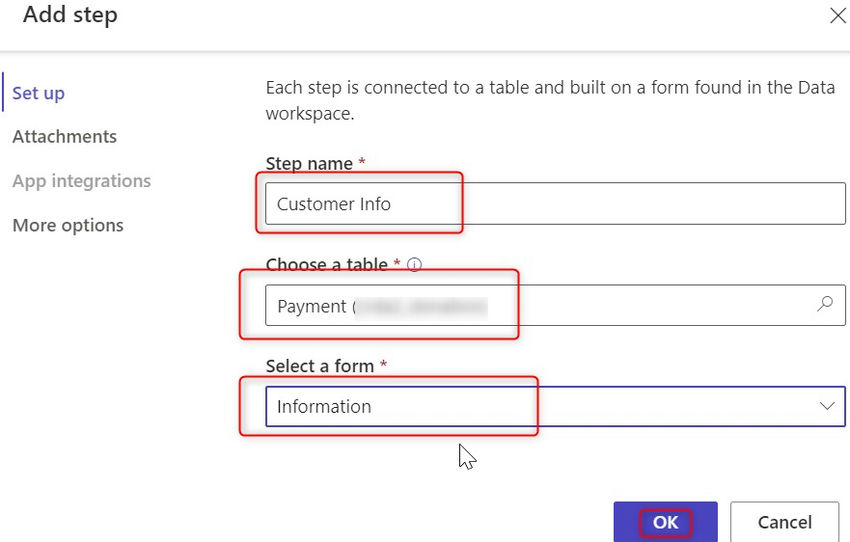Image resolution: width=850 pixels, height=542 pixels.
Task: Open the Select a form combo box
Action: click(540, 407)
